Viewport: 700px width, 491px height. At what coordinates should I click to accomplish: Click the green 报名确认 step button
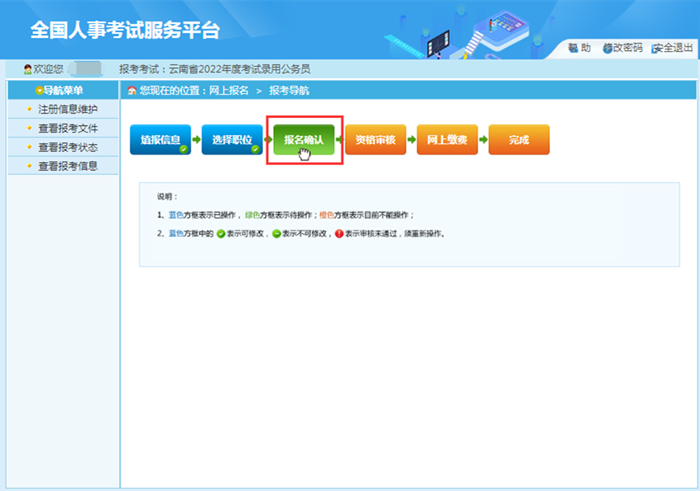[x=304, y=140]
